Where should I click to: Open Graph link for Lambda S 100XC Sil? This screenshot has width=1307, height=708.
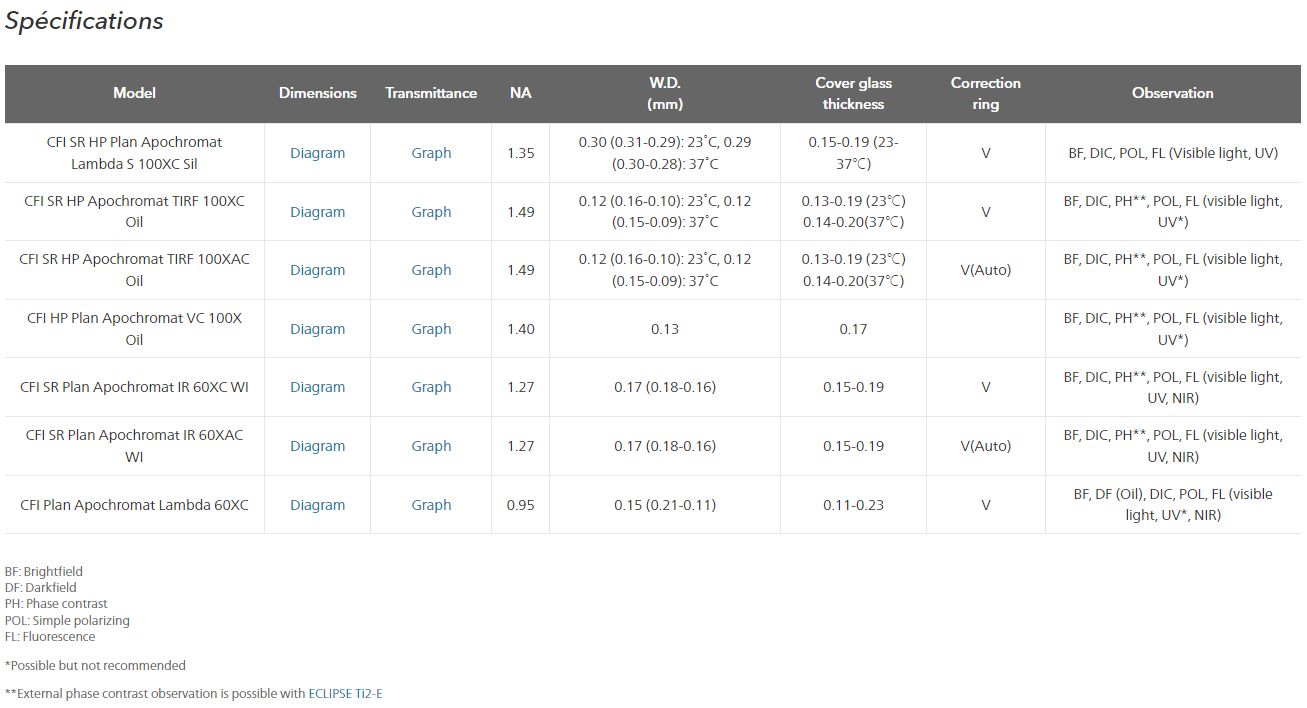pyautogui.click(x=431, y=153)
